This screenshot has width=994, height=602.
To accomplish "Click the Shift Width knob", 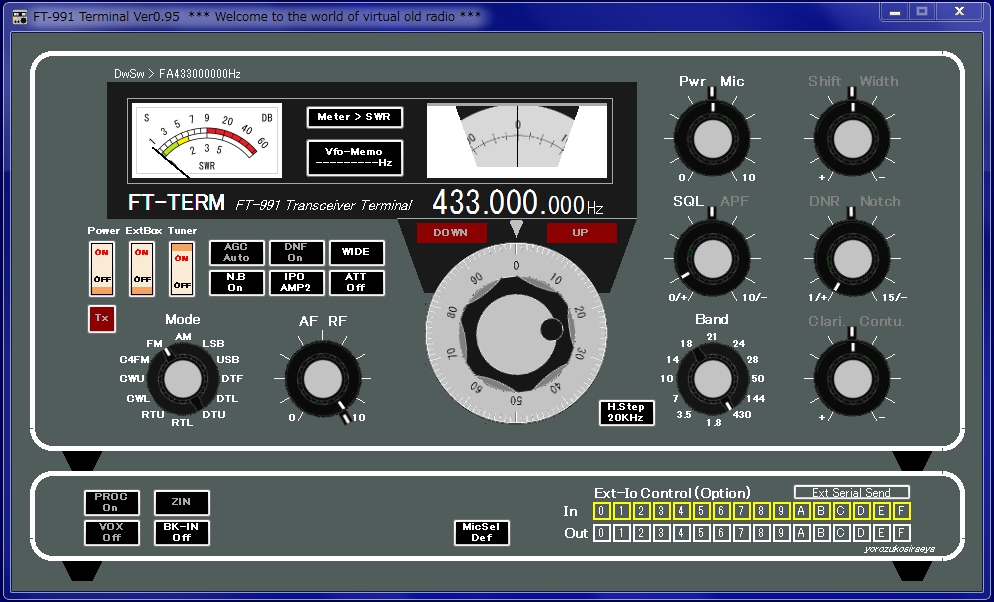I will click(x=852, y=138).
